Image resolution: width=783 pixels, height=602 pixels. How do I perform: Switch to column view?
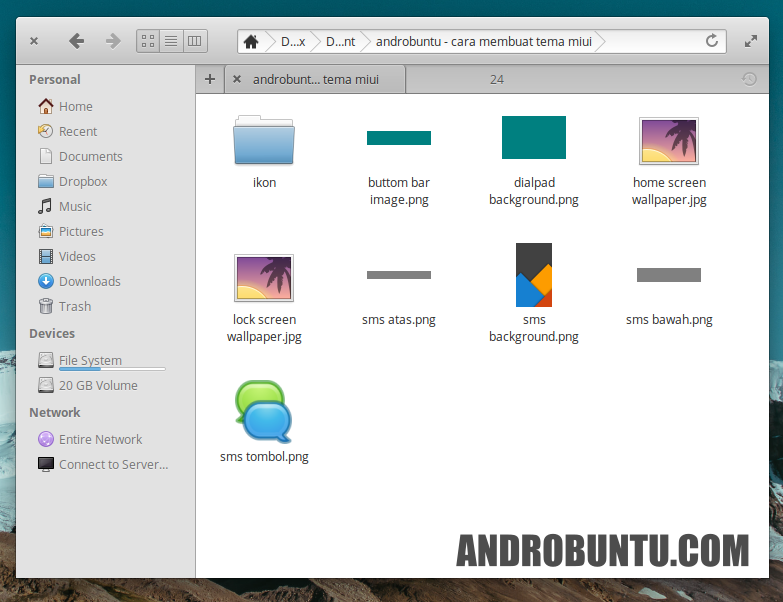(195, 41)
